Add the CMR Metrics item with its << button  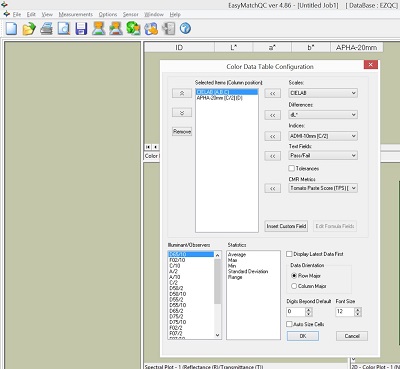pos(272,188)
